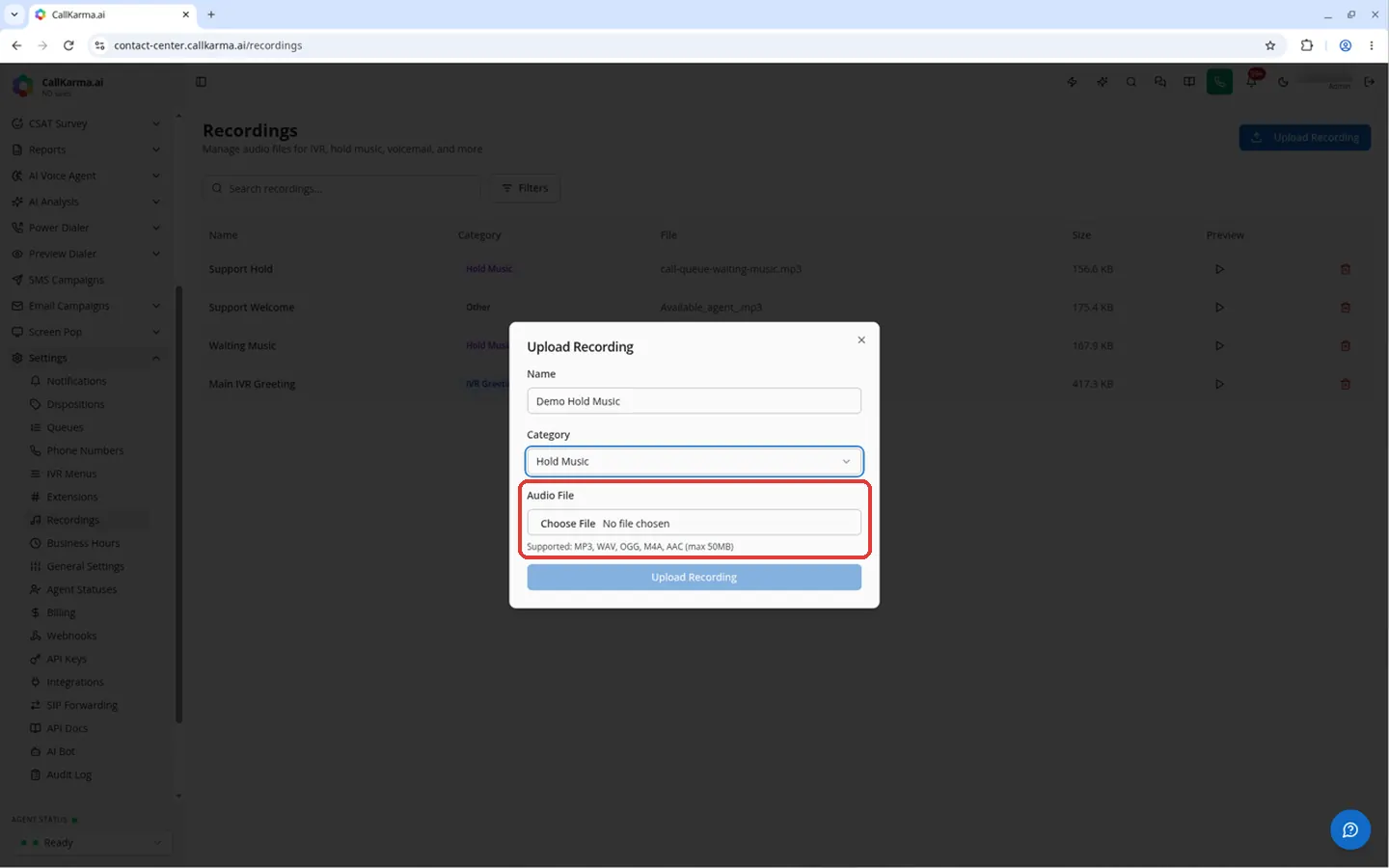
Task: Expand the CSAT Survey menu chevron
Action: click(x=156, y=123)
